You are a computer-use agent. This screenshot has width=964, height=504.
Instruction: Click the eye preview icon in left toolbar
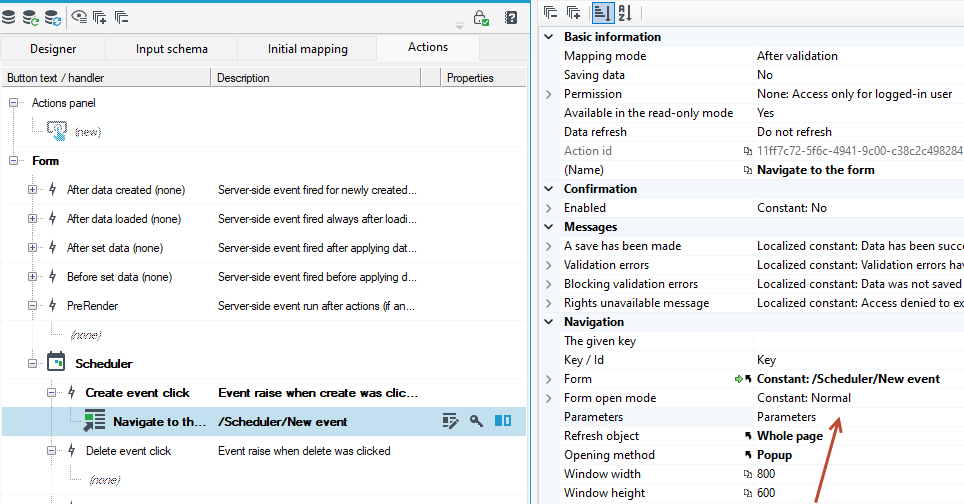pyautogui.click(x=79, y=17)
